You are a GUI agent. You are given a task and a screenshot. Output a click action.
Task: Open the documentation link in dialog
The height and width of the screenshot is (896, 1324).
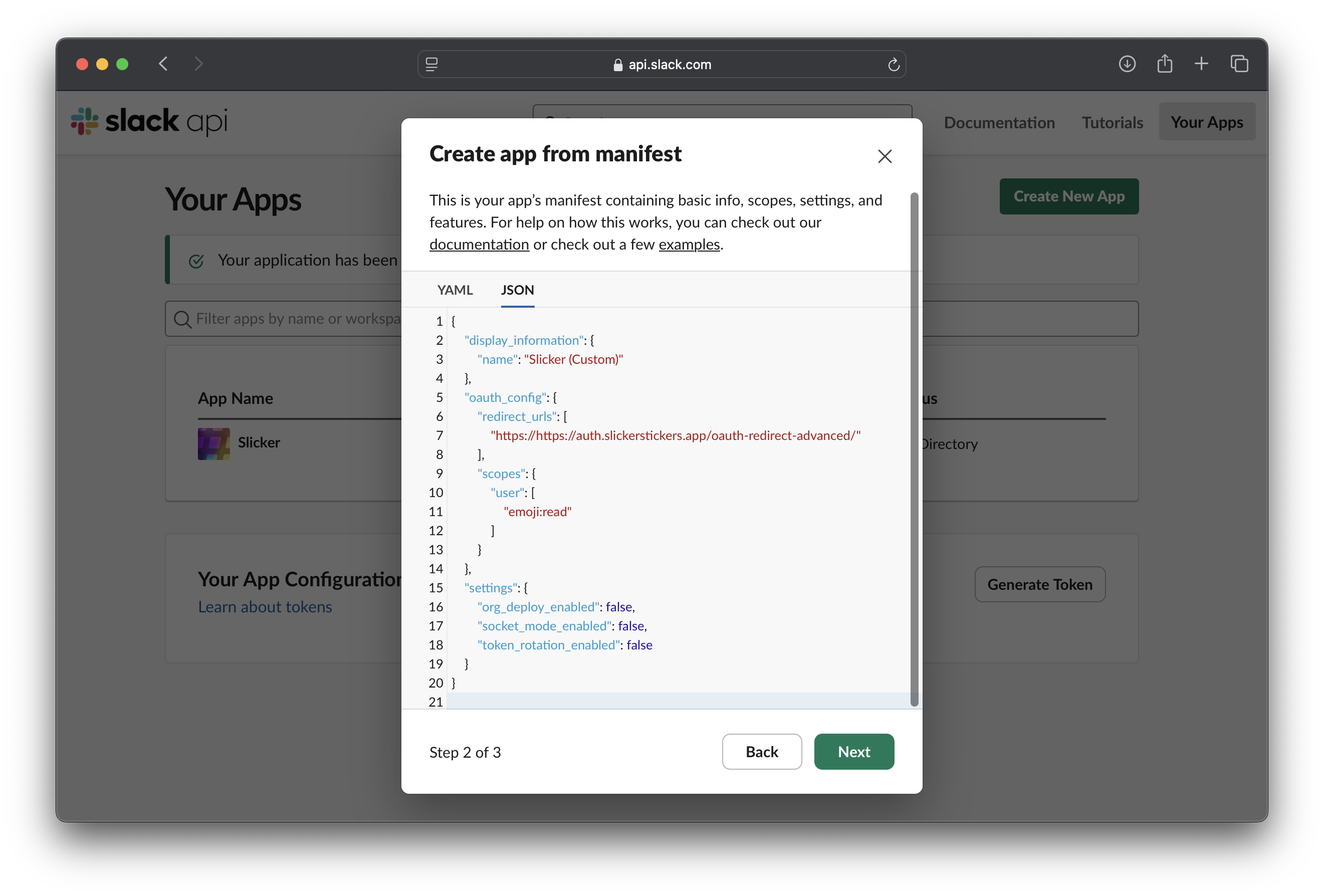(479, 245)
